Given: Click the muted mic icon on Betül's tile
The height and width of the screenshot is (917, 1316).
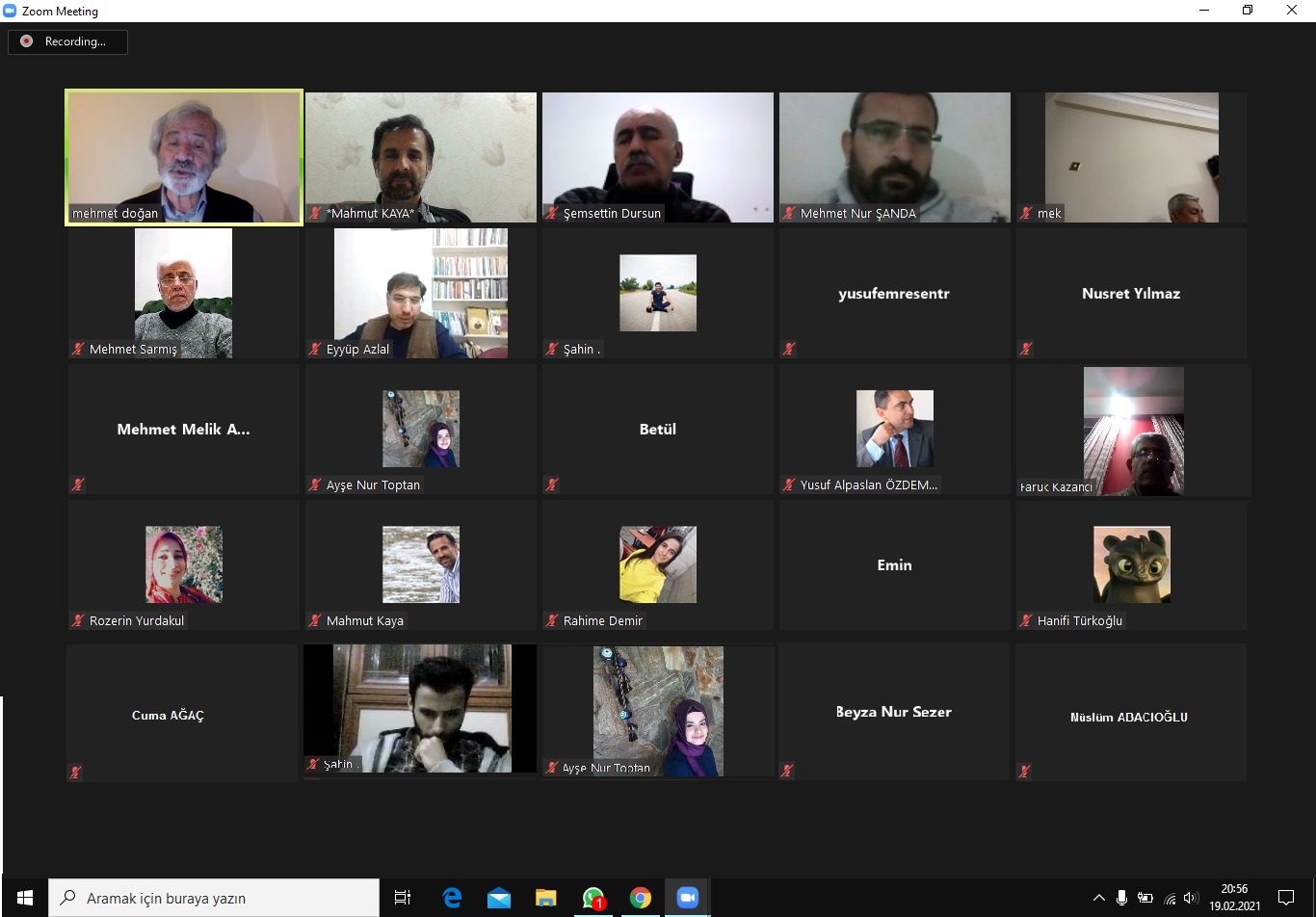Looking at the screenshot, I should tap(552, 485).
